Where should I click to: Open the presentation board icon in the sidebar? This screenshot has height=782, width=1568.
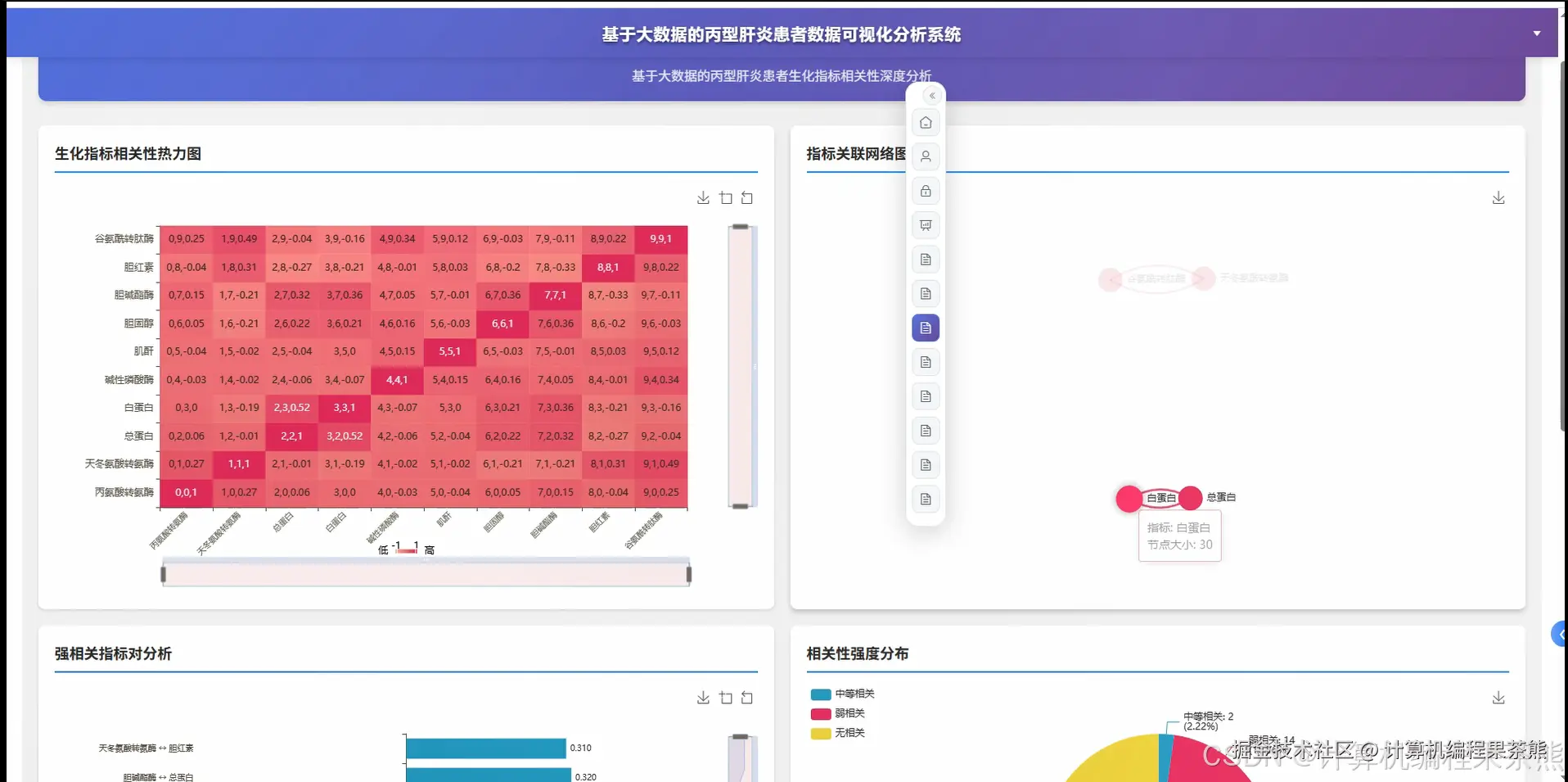click(x=926, y=225)
